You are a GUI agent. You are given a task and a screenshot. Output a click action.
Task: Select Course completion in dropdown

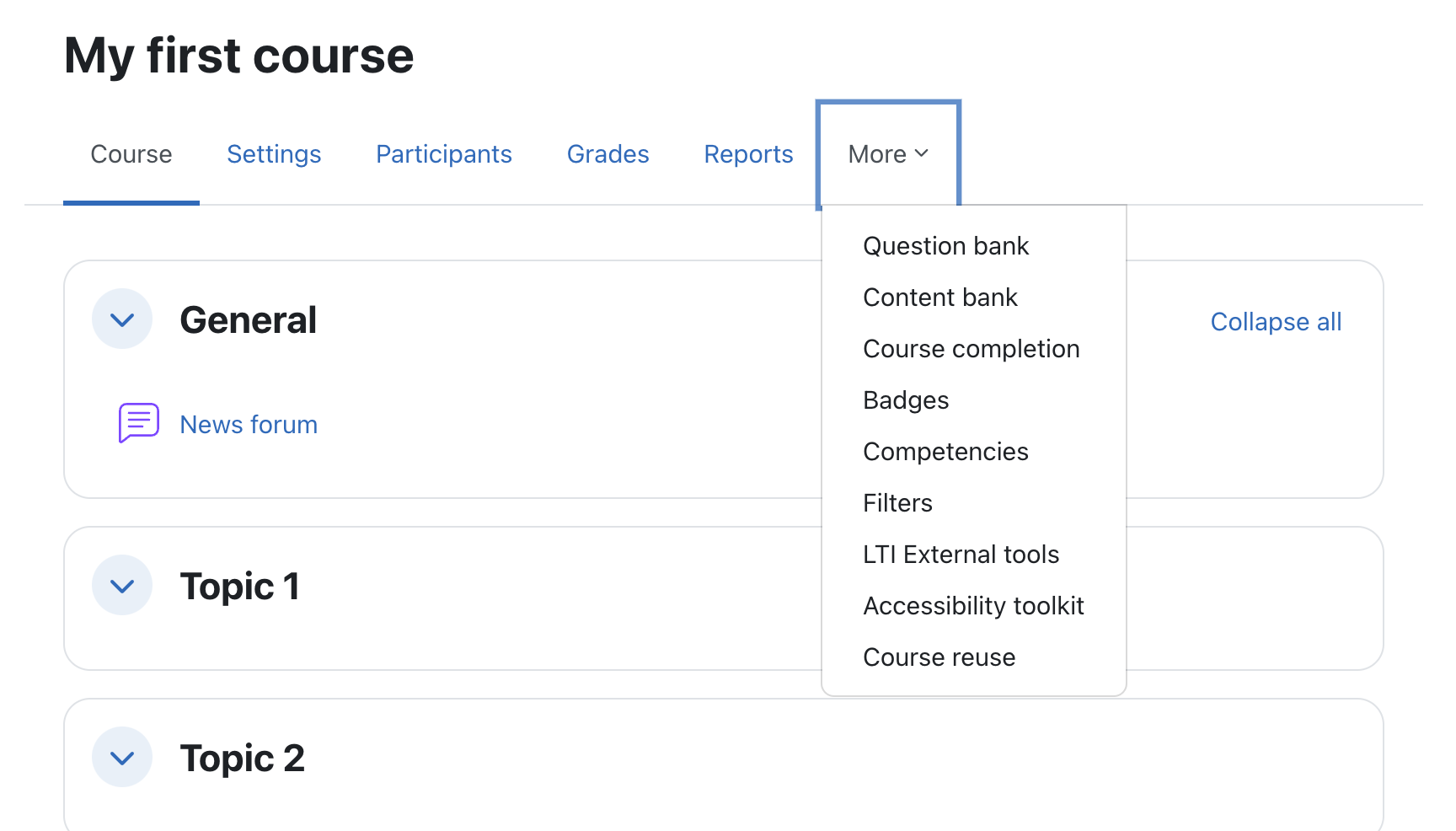click(x=971, y=349)
